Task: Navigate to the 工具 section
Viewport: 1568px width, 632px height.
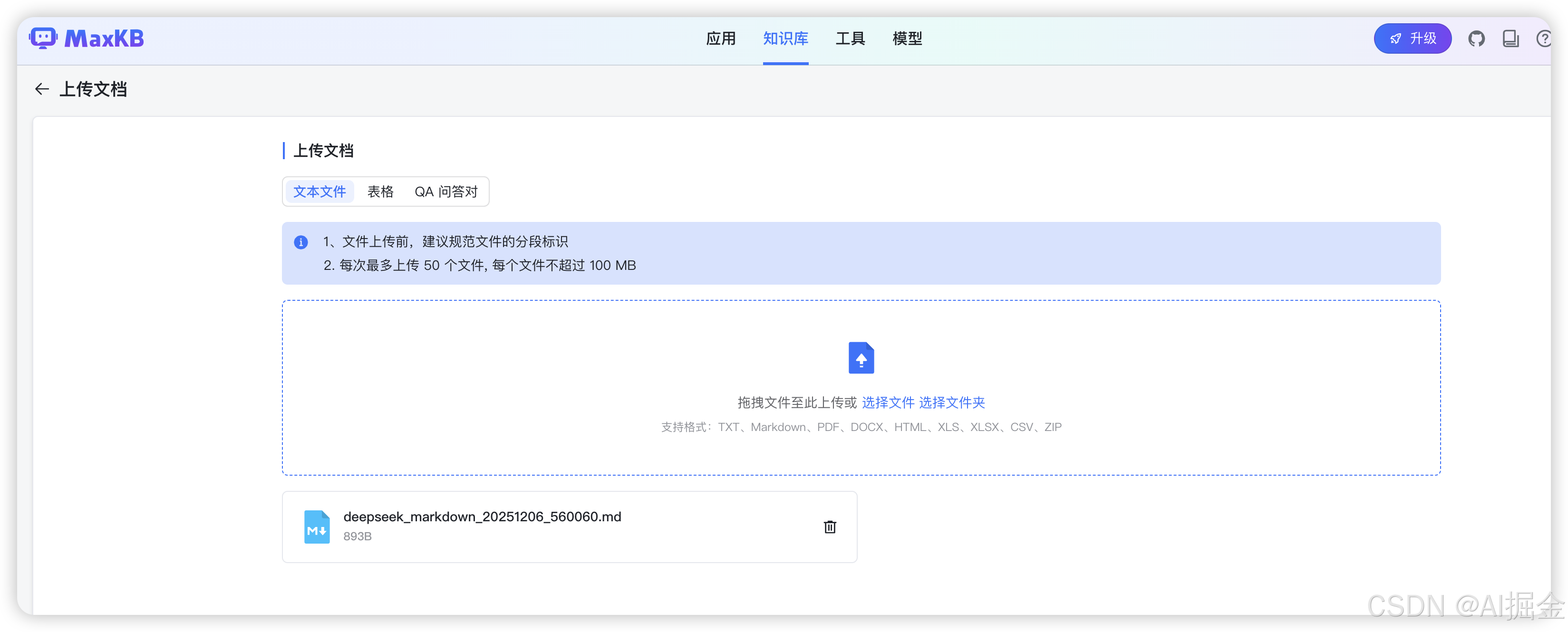Action: point(850,38)
